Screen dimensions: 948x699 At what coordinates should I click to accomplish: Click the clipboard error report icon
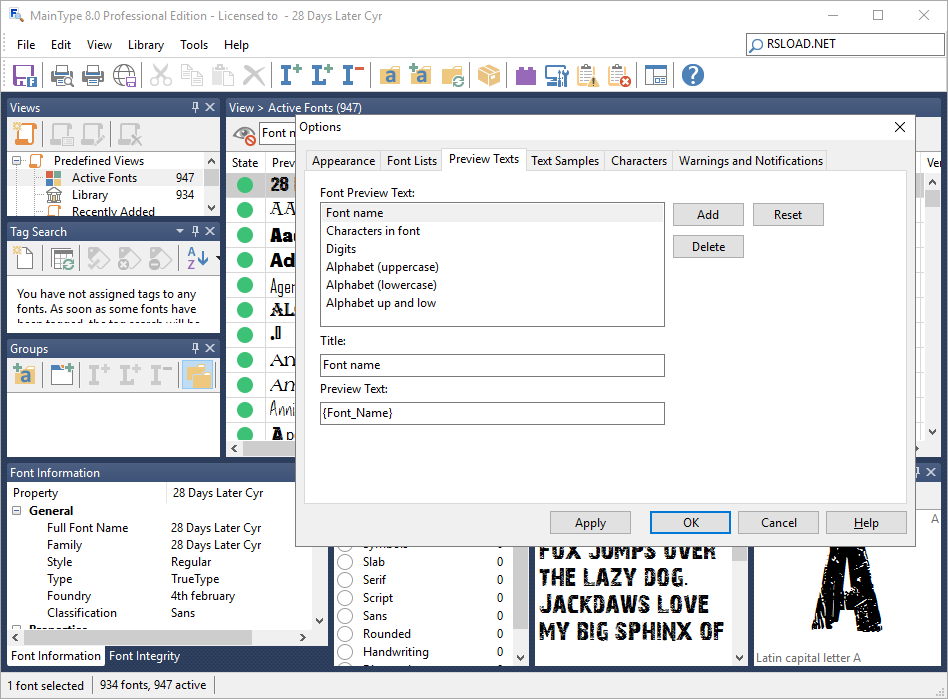point(619,76)
